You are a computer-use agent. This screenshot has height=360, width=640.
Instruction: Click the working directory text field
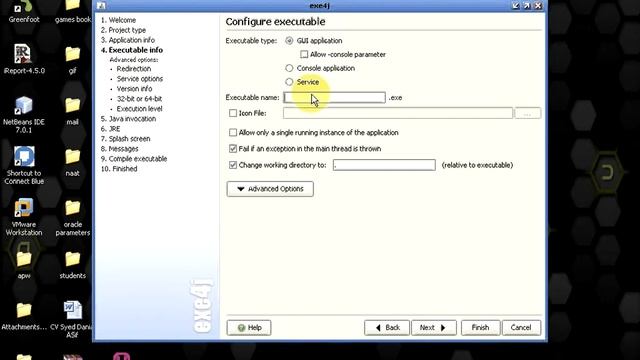[384, 165]
